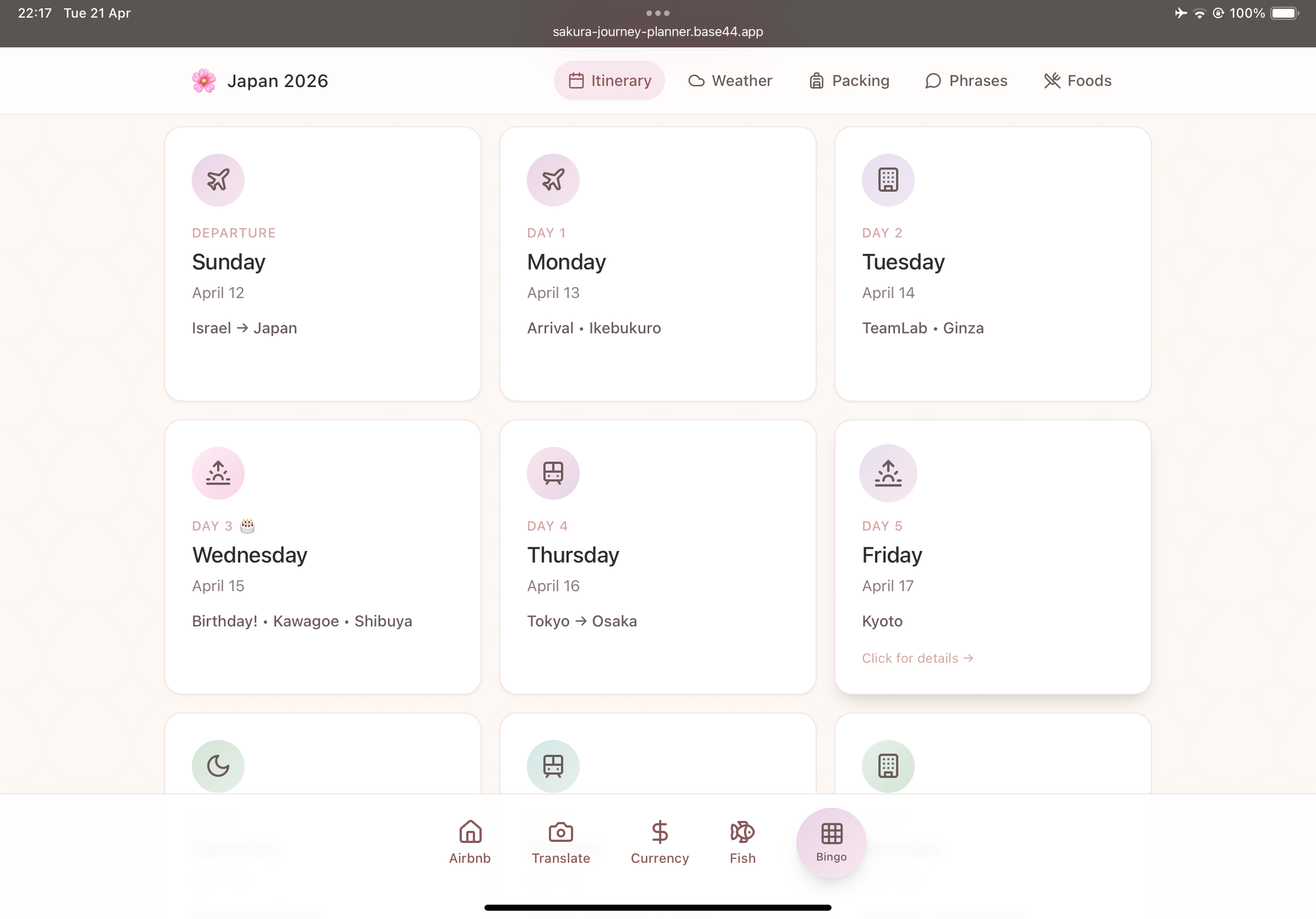The image size is (1316, 919).
Task: Click the green building icon in bottom row
Action: (888, 766)
